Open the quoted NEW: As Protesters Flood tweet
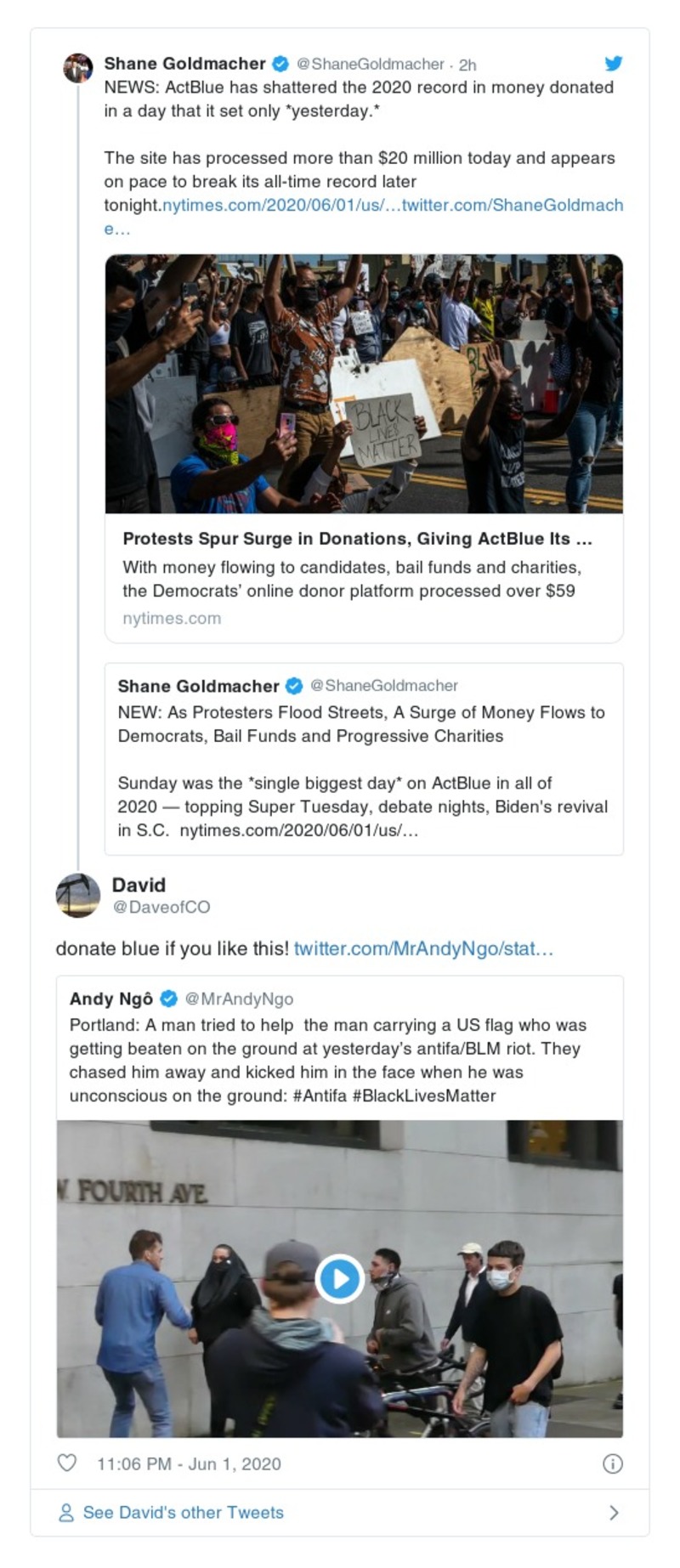This screenshot has width=680, height=1568. pos(364,759)
